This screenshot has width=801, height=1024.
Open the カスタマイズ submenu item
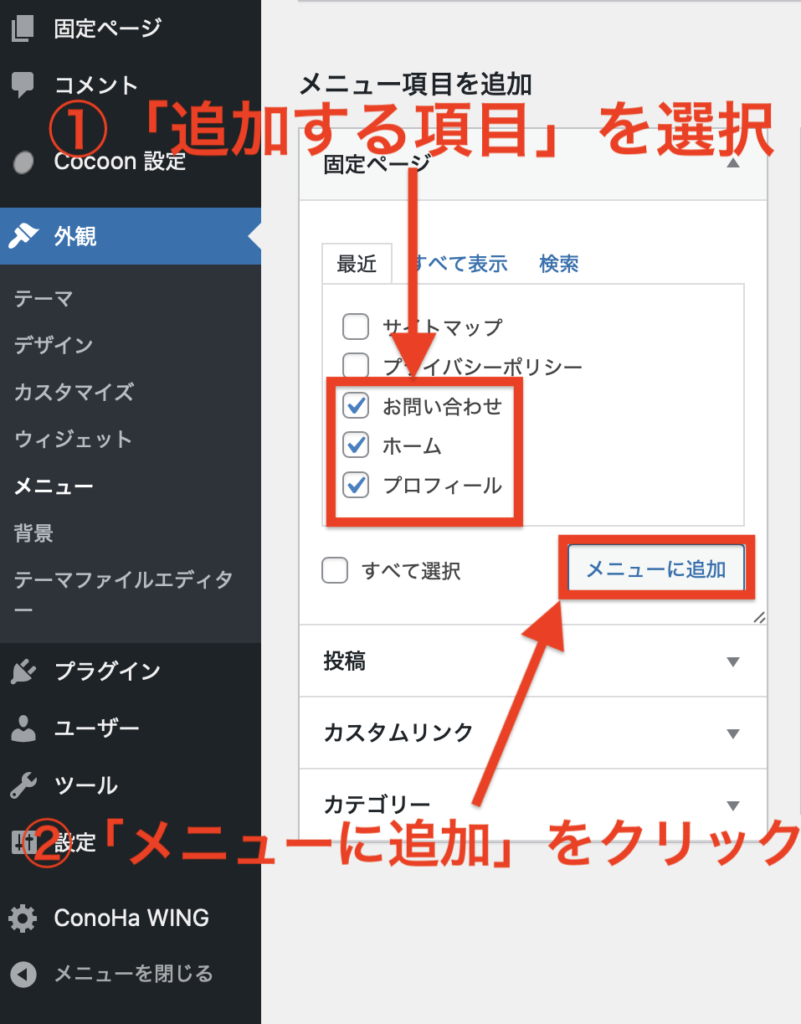(x=73, y=392)
